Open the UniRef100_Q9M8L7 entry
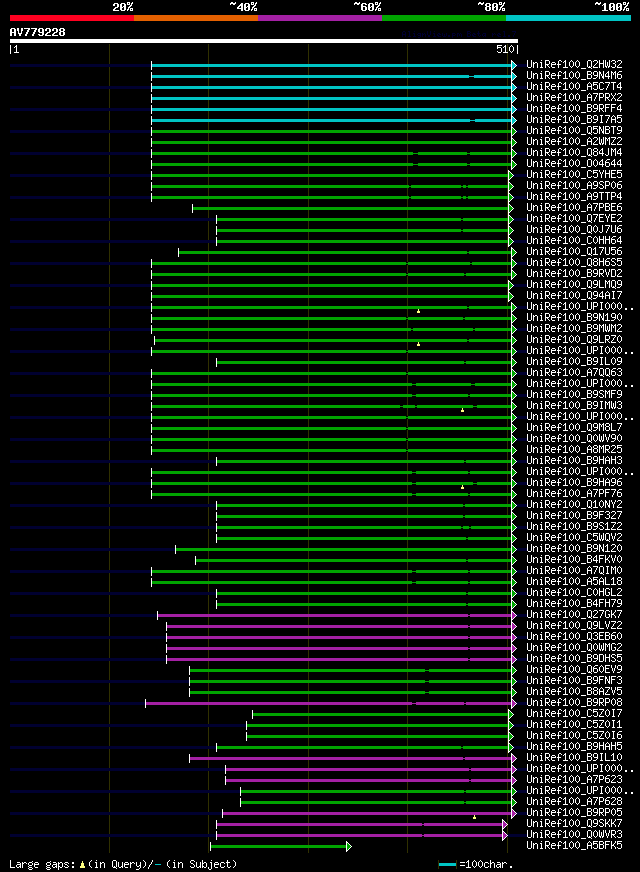Viewport: 640px width, 872px height. [x=574, y=428]
